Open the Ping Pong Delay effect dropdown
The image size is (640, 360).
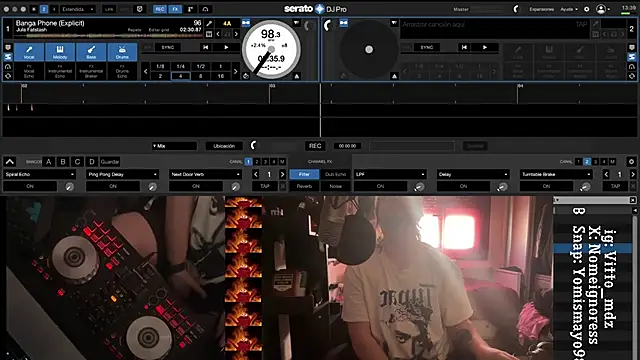122,174
